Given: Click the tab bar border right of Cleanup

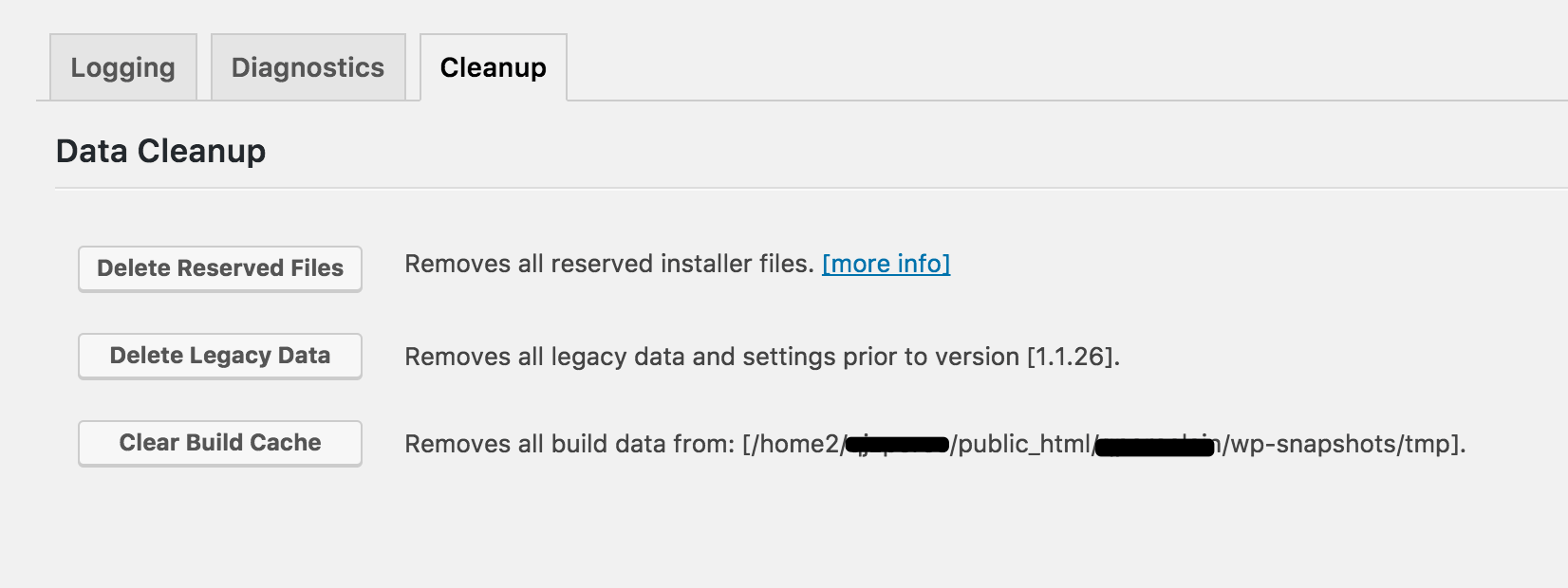Looking at the screenshot, I should 1044,101.
